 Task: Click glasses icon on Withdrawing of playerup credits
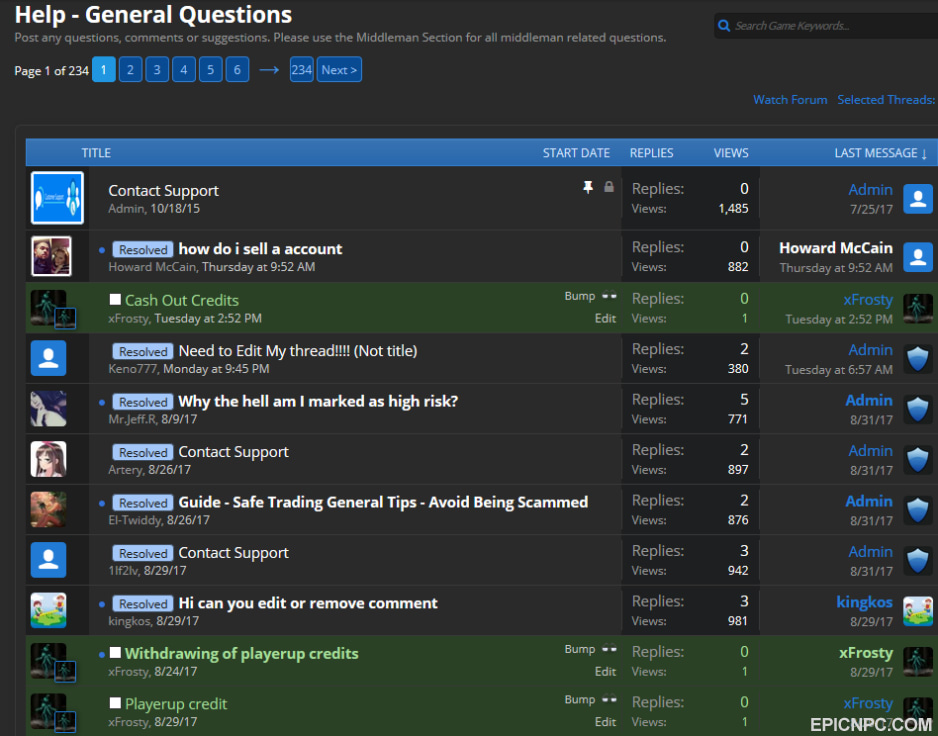coord(609,649)
